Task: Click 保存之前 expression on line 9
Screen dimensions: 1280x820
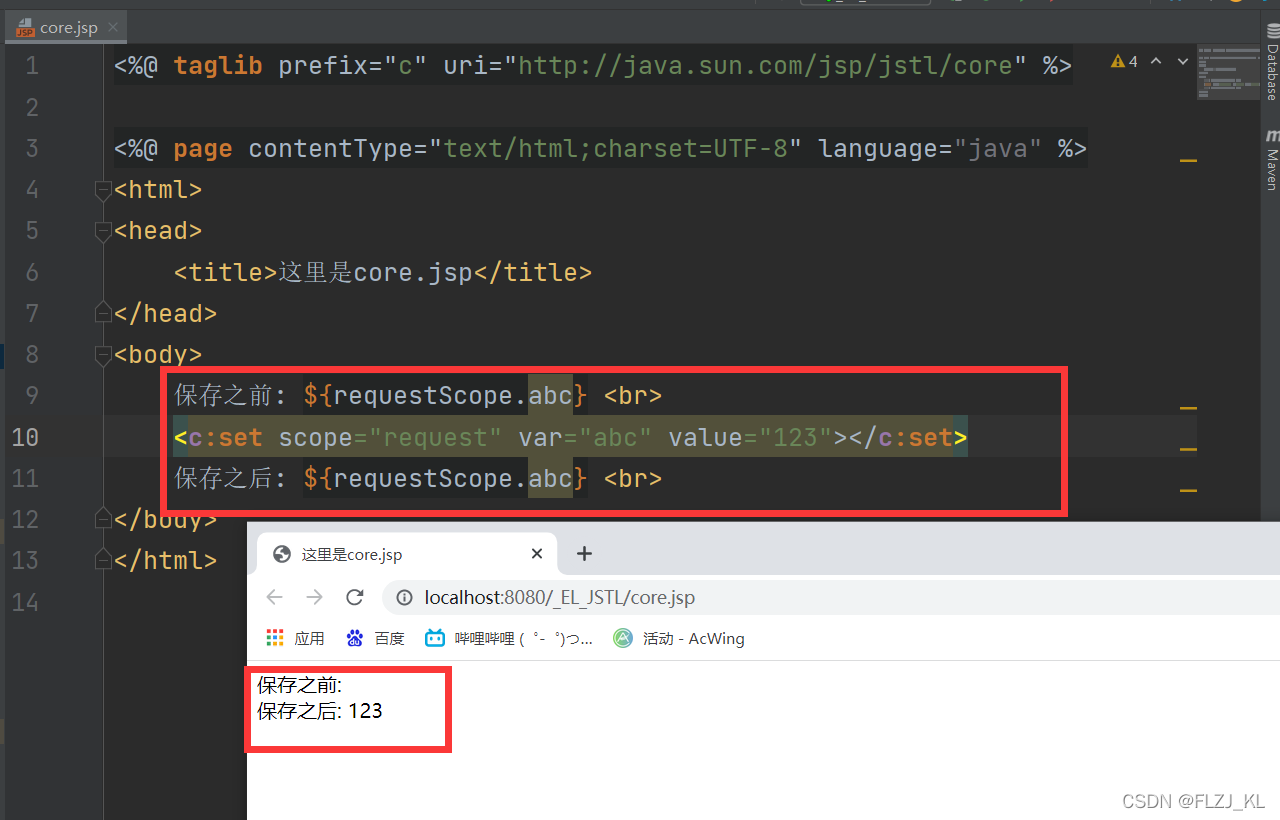Action: tap(418, 396)
